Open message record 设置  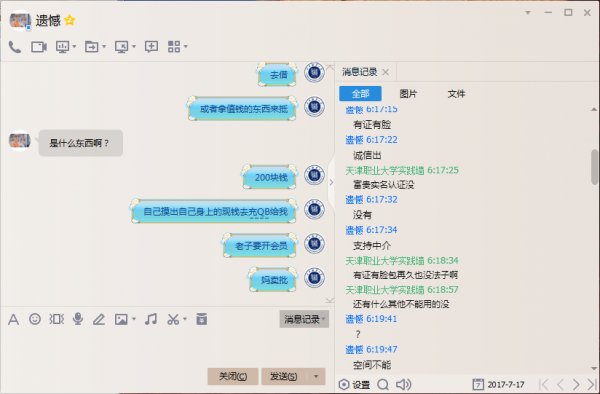coord(354,384)
